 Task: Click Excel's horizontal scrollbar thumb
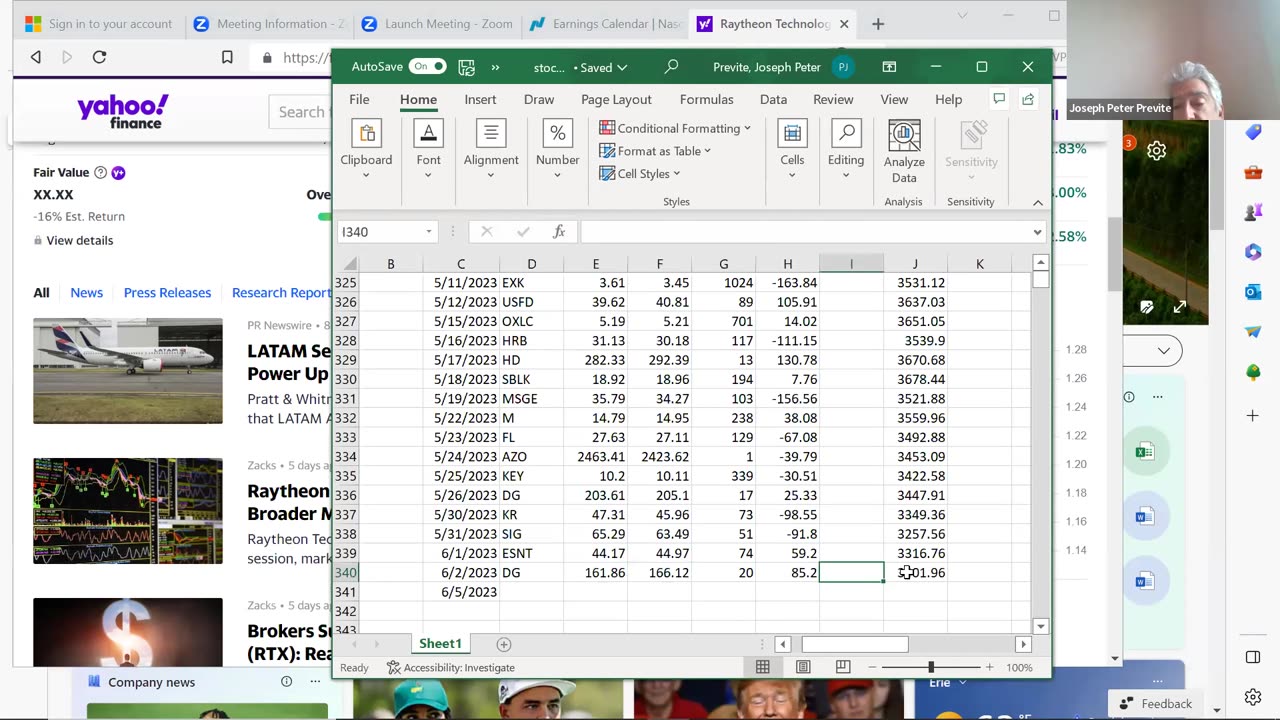[x=855, y=645]
